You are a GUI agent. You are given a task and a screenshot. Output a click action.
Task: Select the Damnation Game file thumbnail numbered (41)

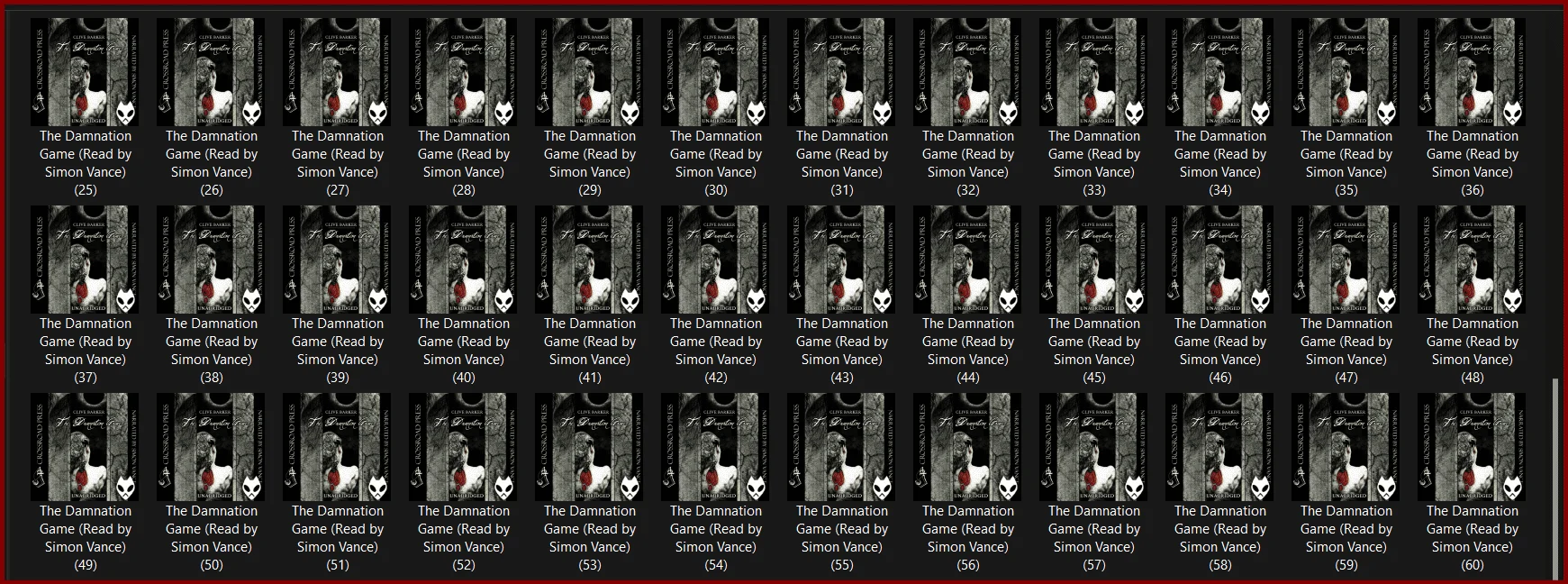590,260
